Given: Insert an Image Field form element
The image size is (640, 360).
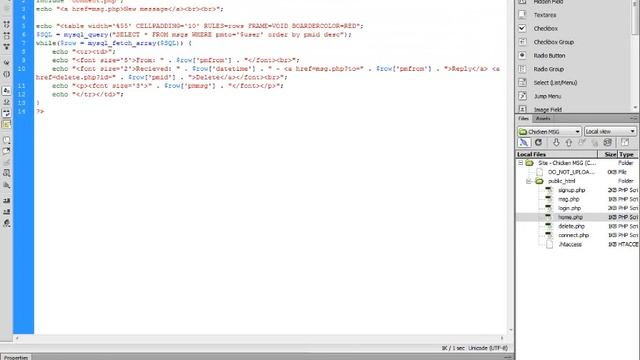Looking at the screenshot, I should point(548,109).
